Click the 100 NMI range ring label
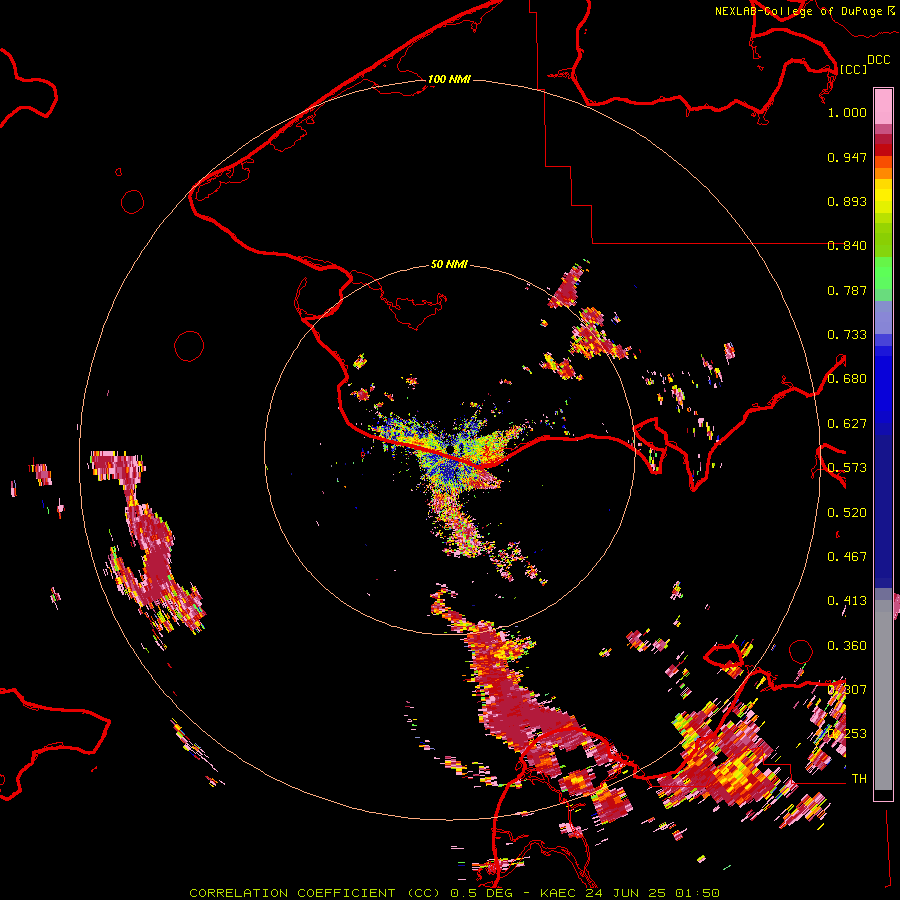The width and height of the screenshot is (900, 900). pos(449,79)
